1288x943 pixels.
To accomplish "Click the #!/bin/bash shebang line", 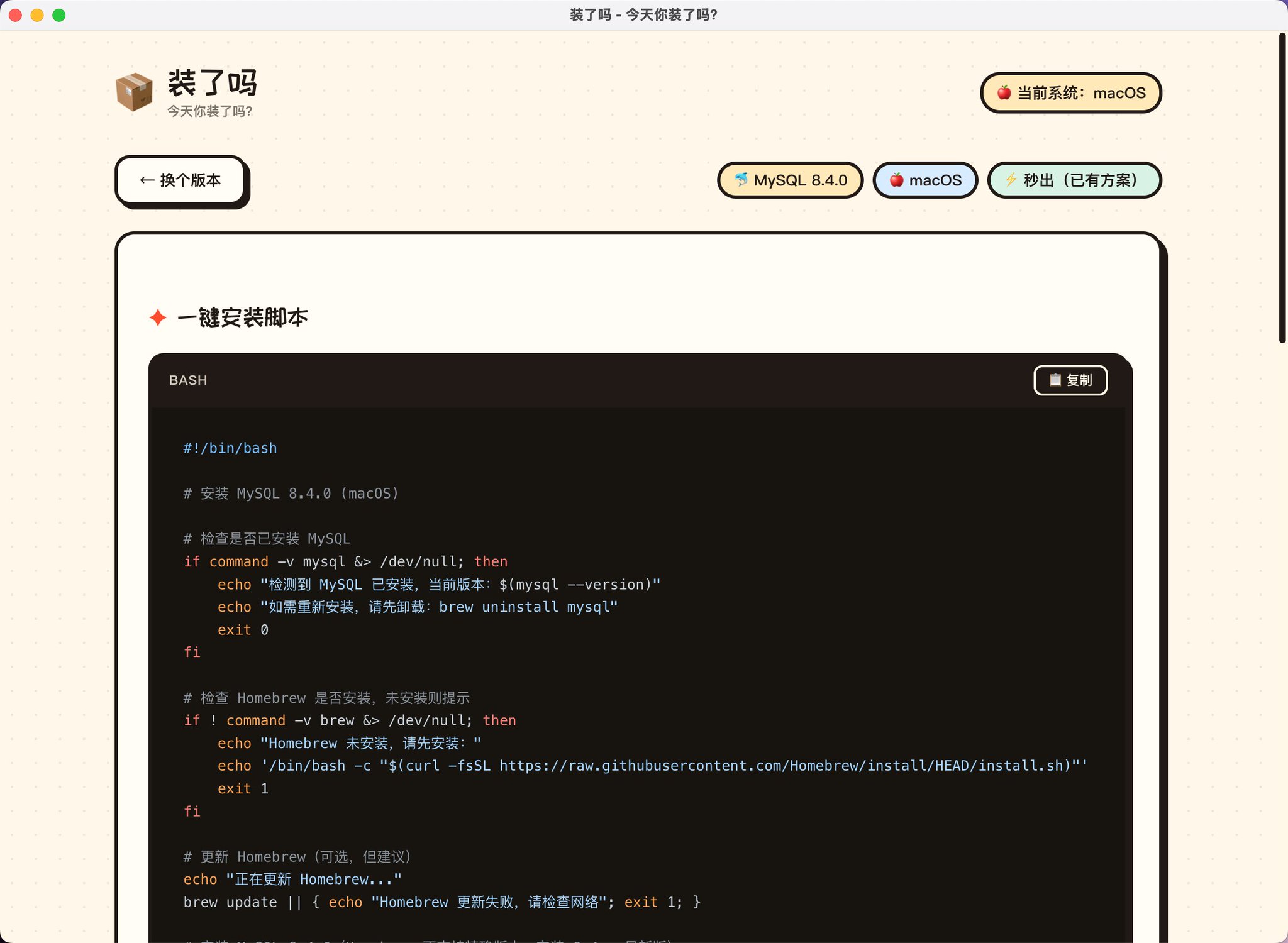I will 230,448.
